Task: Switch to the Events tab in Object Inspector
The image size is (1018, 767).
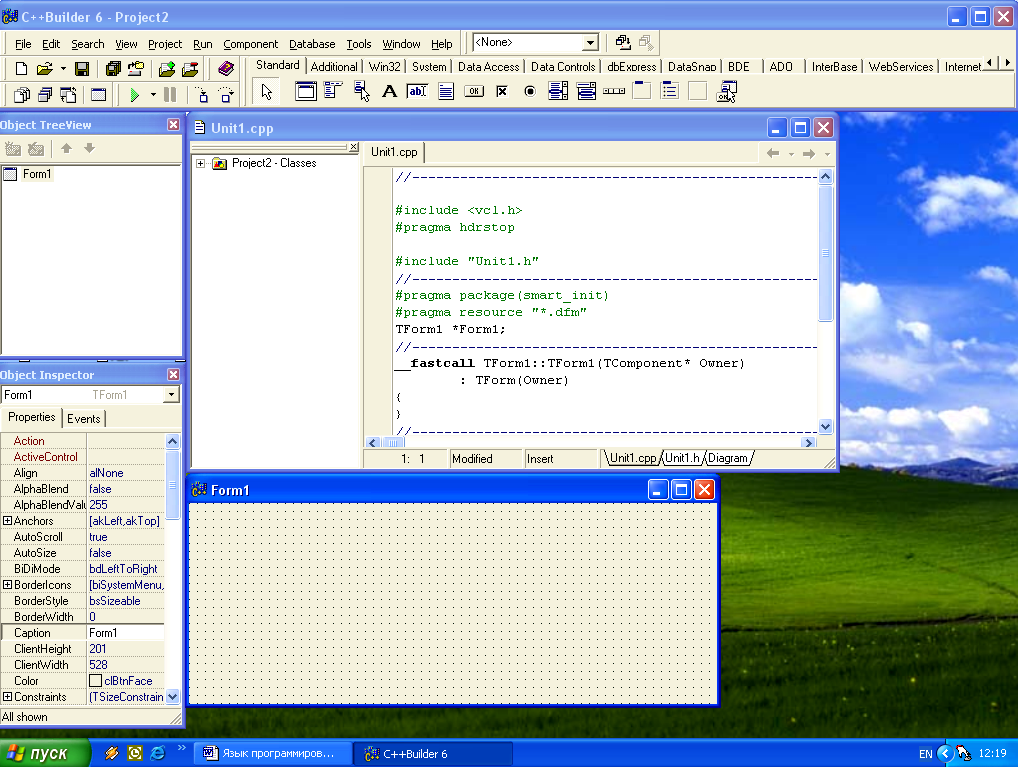Action: point(84,419)
